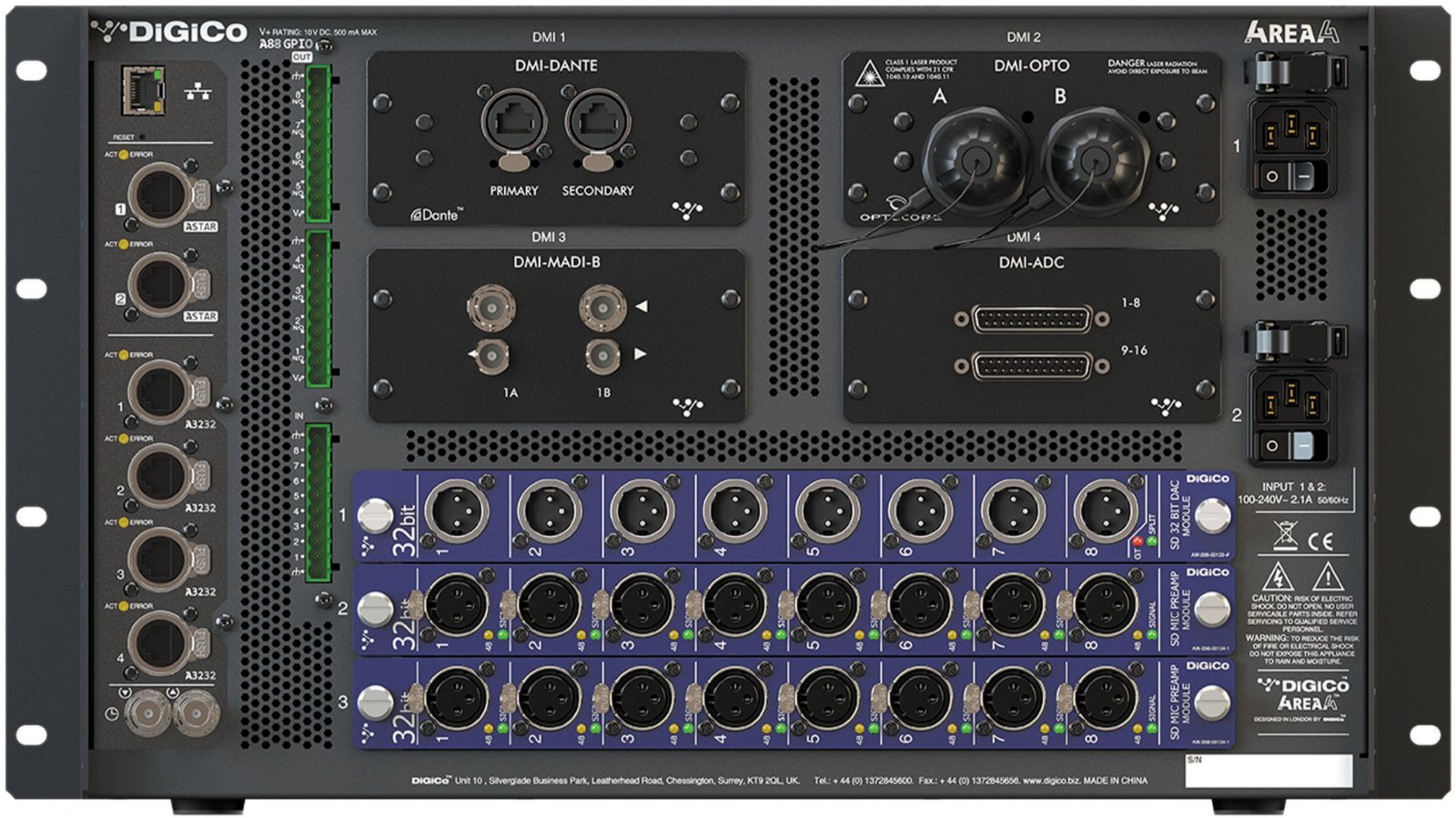Click the 'DMI 3' slot label

(549, 237)
